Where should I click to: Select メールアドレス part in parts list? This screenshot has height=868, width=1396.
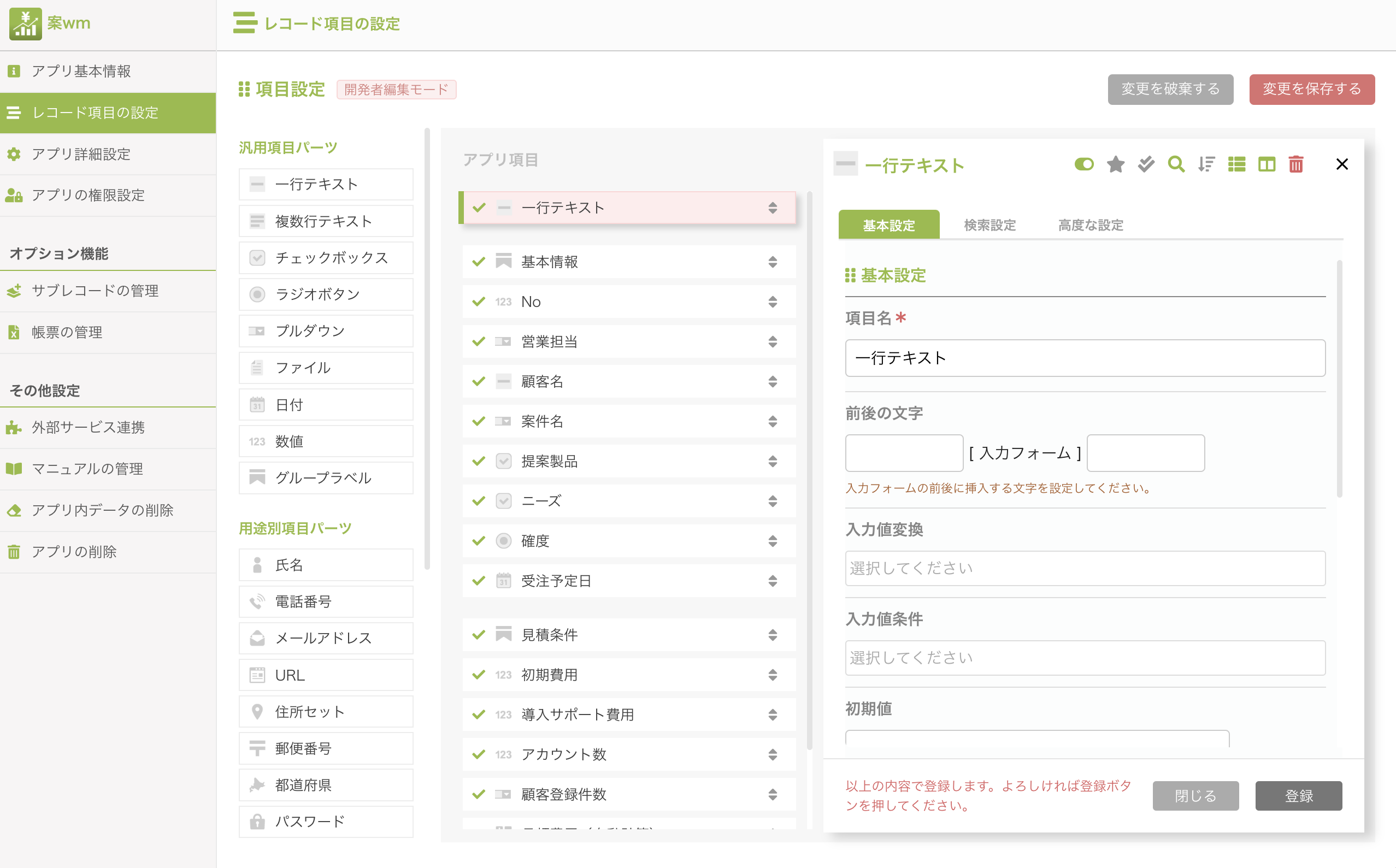pos(326,639)
